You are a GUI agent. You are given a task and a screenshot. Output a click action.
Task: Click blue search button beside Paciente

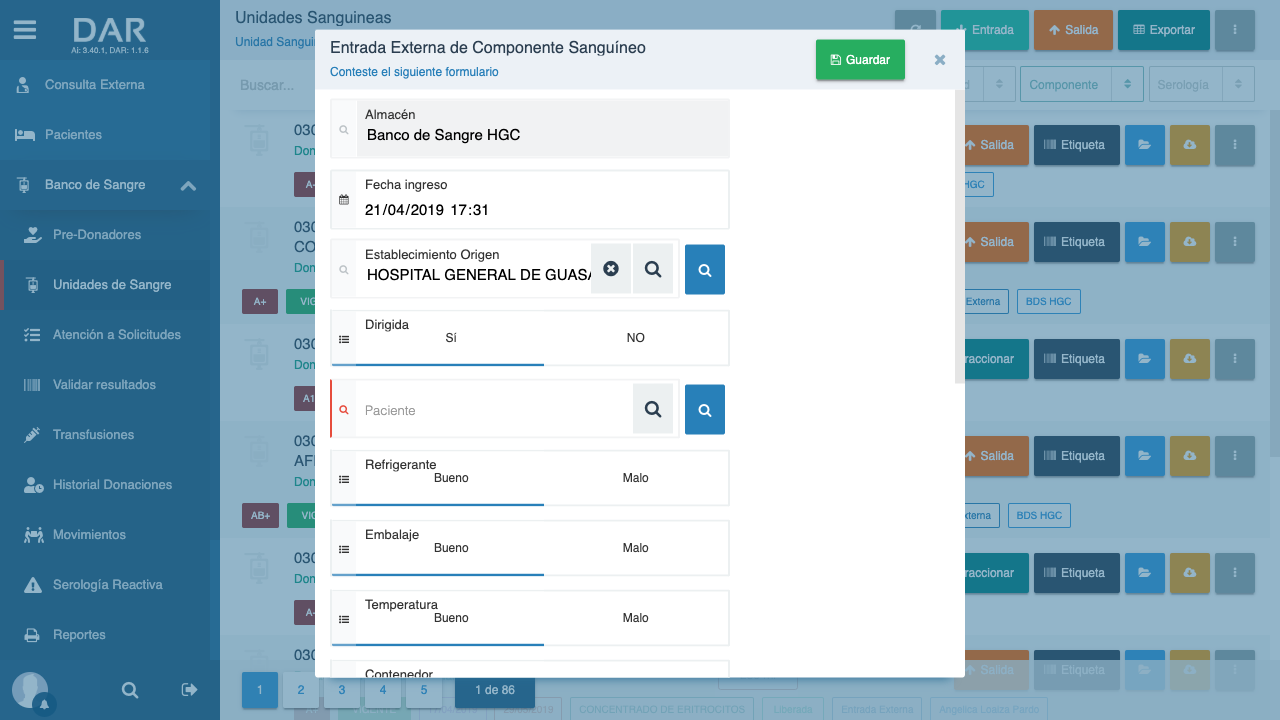(x=705, y=410)
